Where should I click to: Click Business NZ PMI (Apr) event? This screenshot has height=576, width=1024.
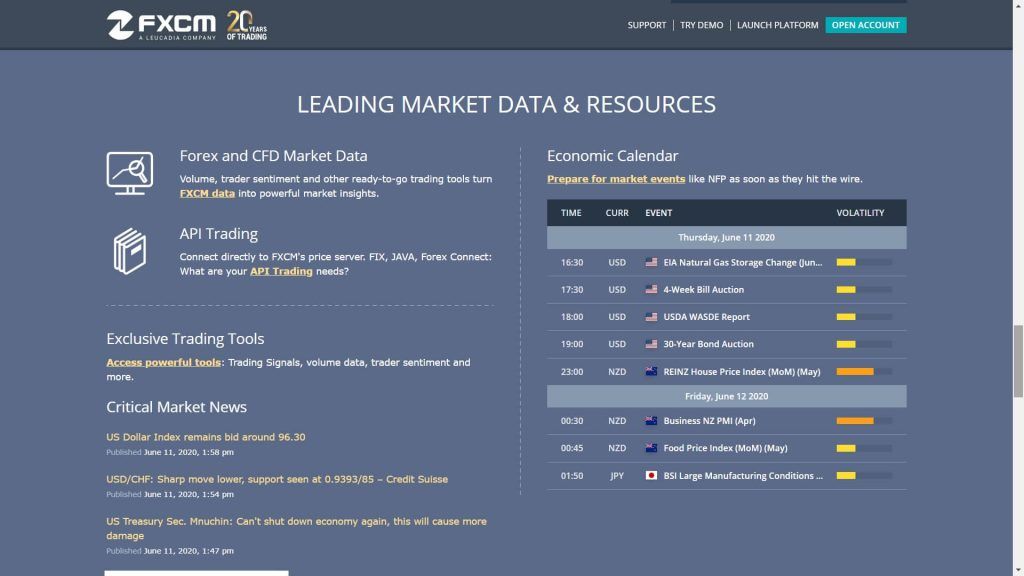coord(709,421)
